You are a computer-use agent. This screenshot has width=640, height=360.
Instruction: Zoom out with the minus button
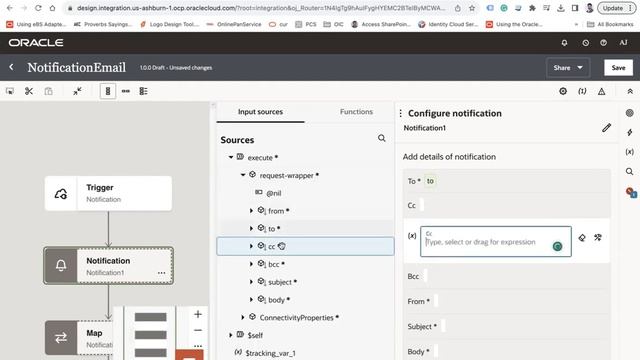pos(198,330)
